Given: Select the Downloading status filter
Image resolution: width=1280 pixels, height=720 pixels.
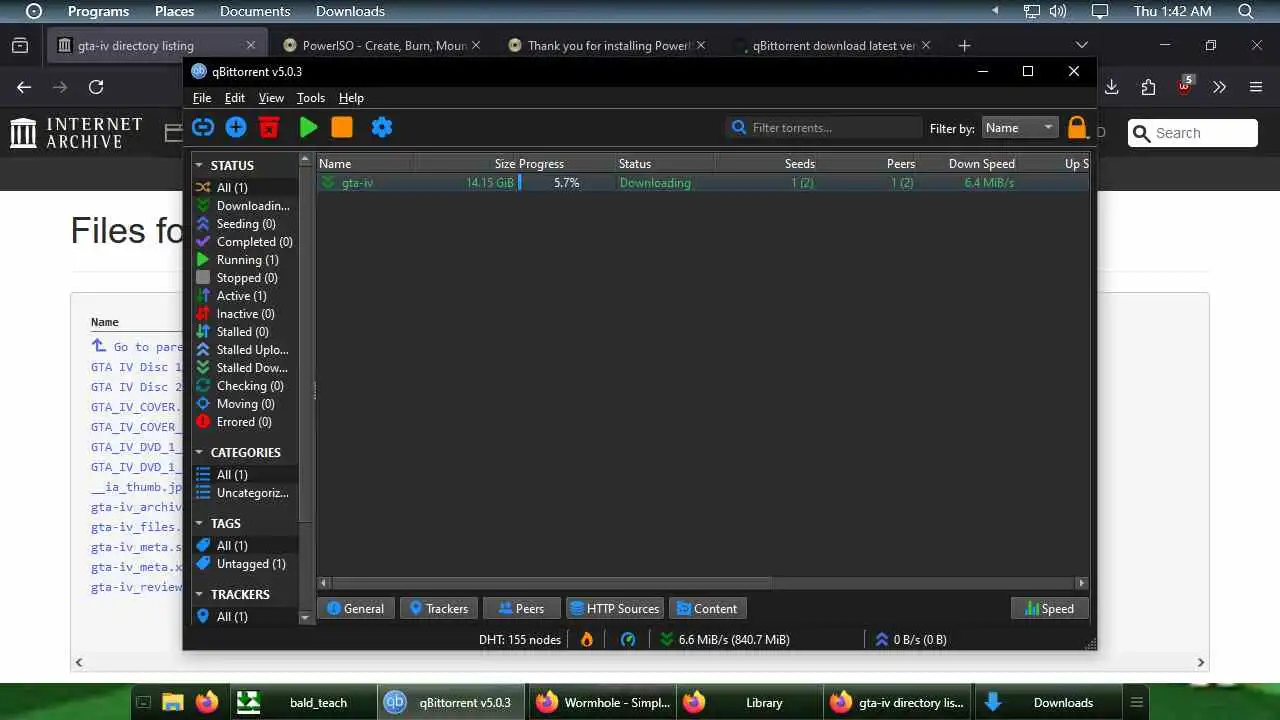Looking at the screenshot, I should click(244, 206).
